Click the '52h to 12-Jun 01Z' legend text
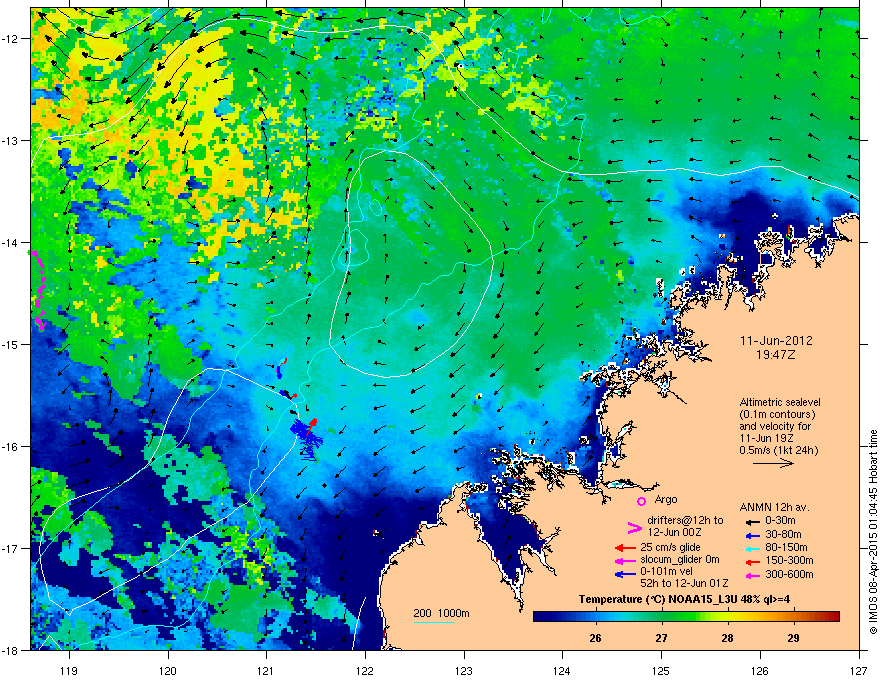This screenshot has height=680, width=880. point(684,583)
